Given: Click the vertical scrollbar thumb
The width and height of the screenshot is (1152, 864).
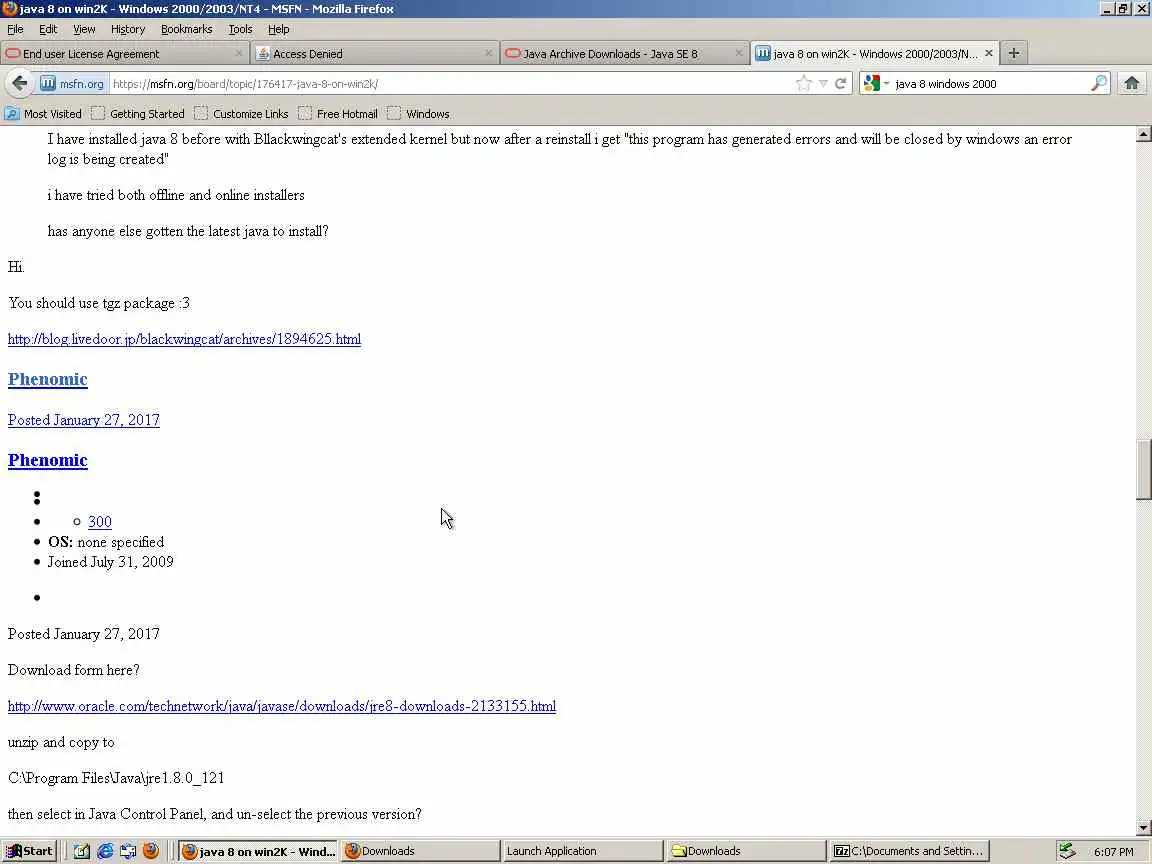Looking at the screenshot, I should coord(1143,469).
